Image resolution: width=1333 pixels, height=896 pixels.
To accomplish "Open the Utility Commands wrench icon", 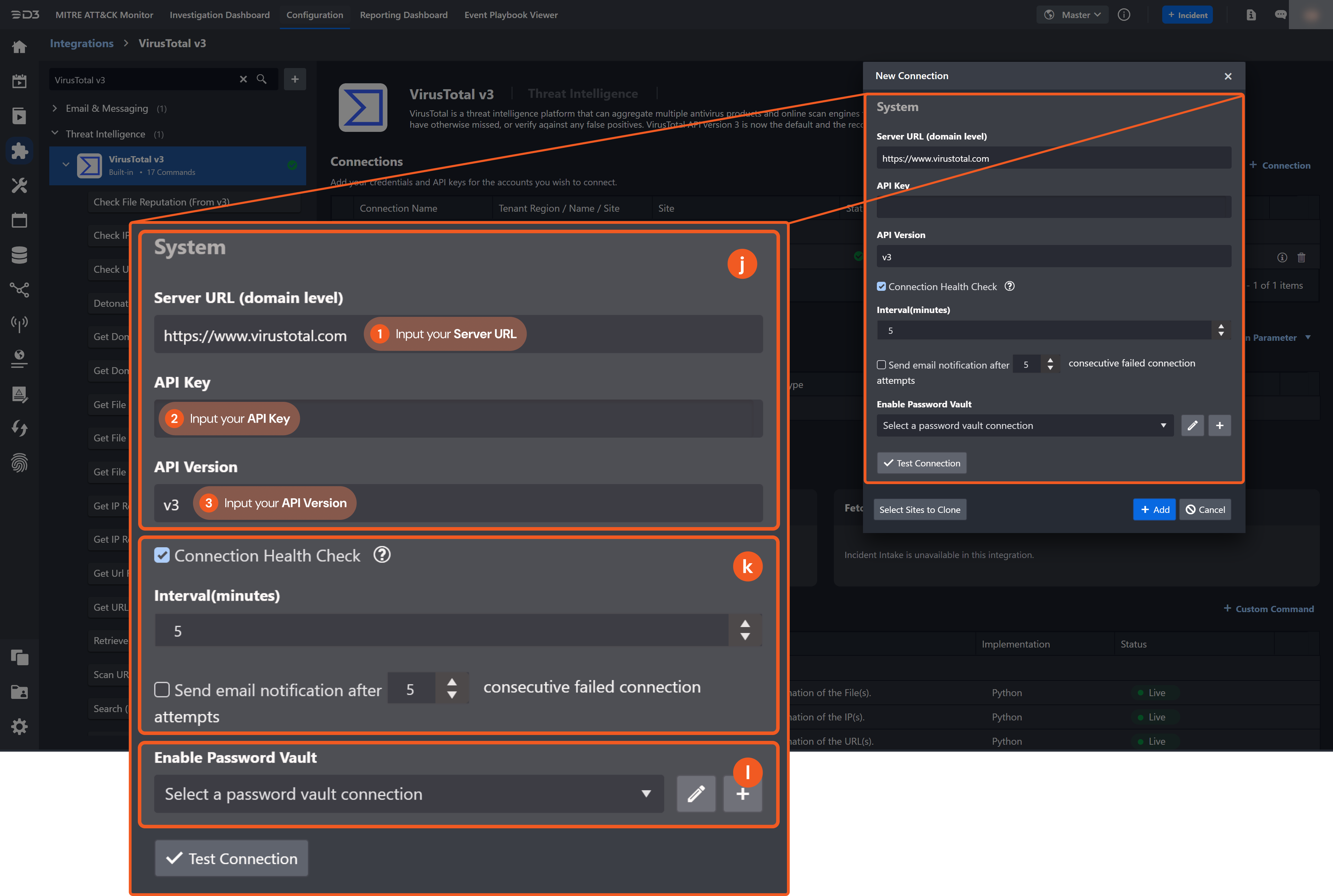I will pyautogui.click(x=19, y=185).
